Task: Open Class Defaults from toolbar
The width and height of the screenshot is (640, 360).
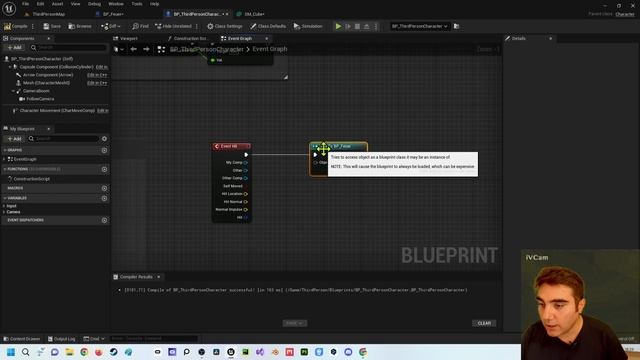Action: [x=268, y=26]
